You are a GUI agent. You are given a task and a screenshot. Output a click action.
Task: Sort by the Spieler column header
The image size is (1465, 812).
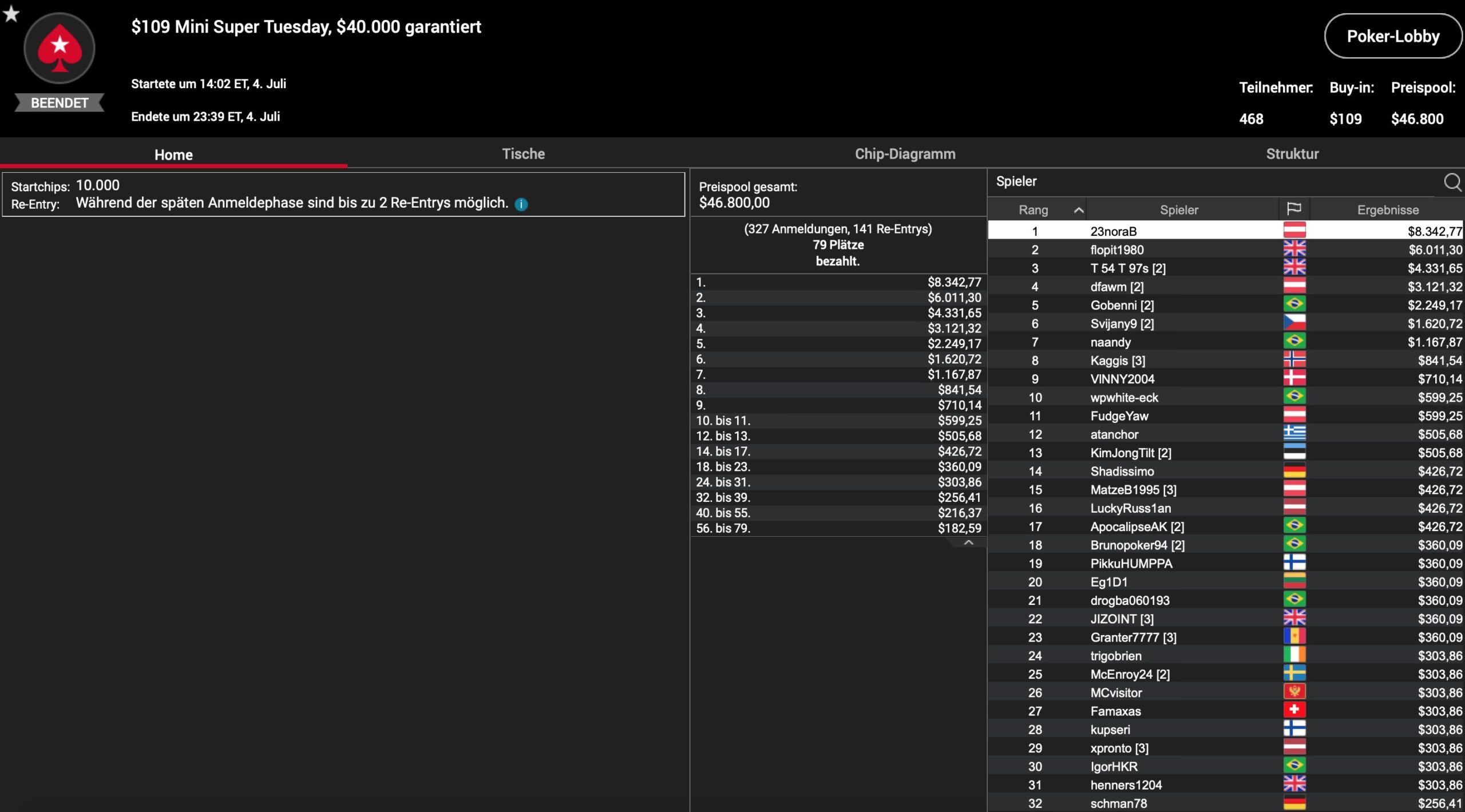[x=1178, y=210]
